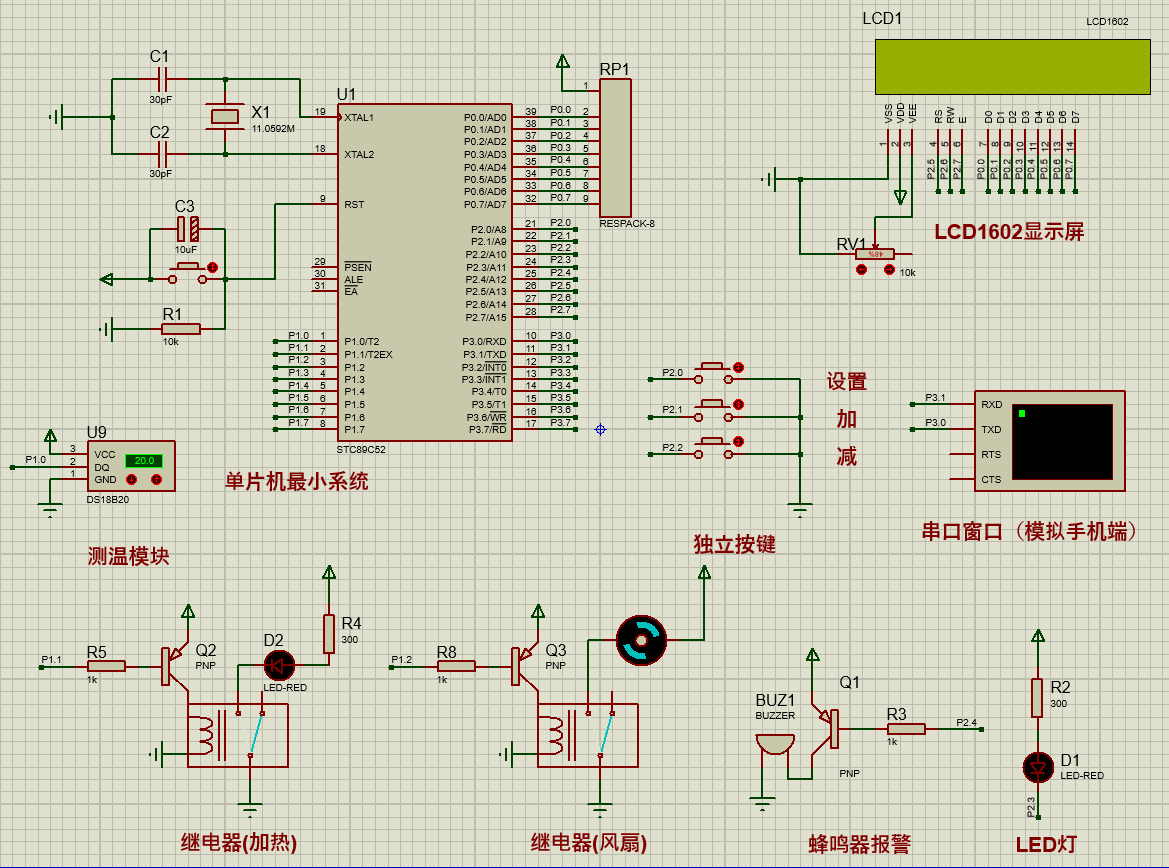The height and width of the screenshot is (868, 1169).
Task: Click the serial virtual terminal black screen
Action: 1062,441
